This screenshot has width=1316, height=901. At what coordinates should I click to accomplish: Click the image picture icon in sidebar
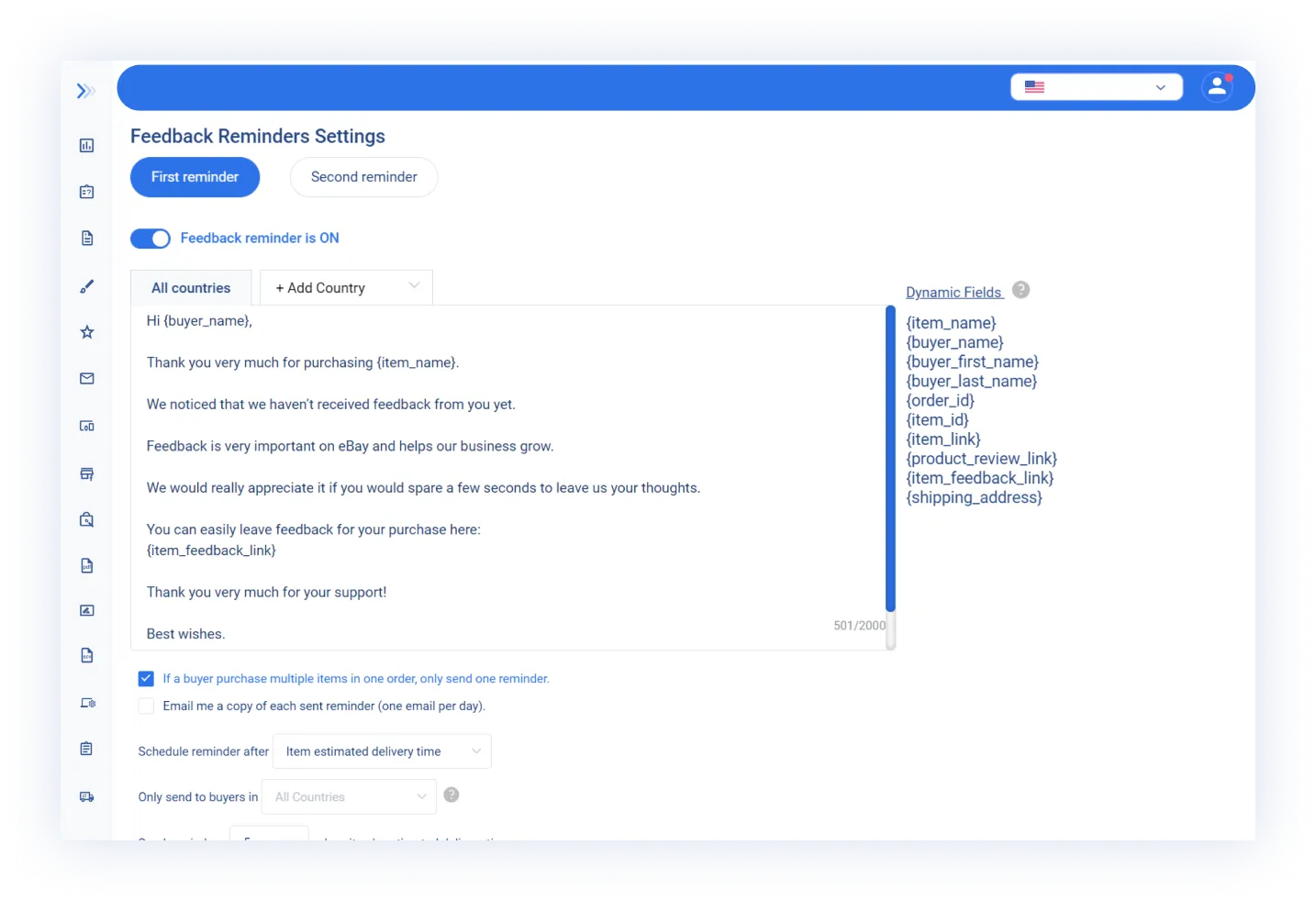[x=87, y=610]
